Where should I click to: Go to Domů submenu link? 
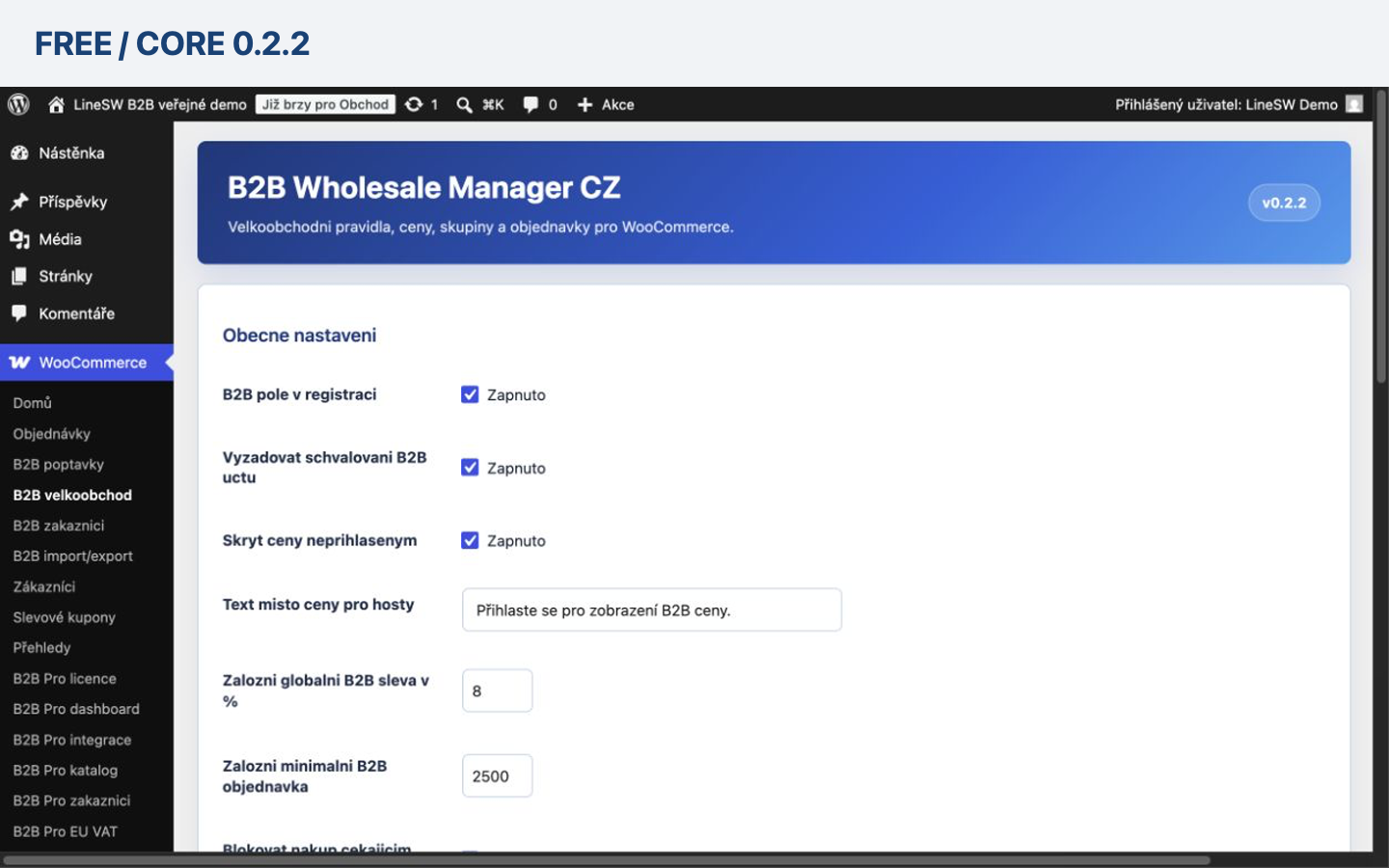[33, 403]
